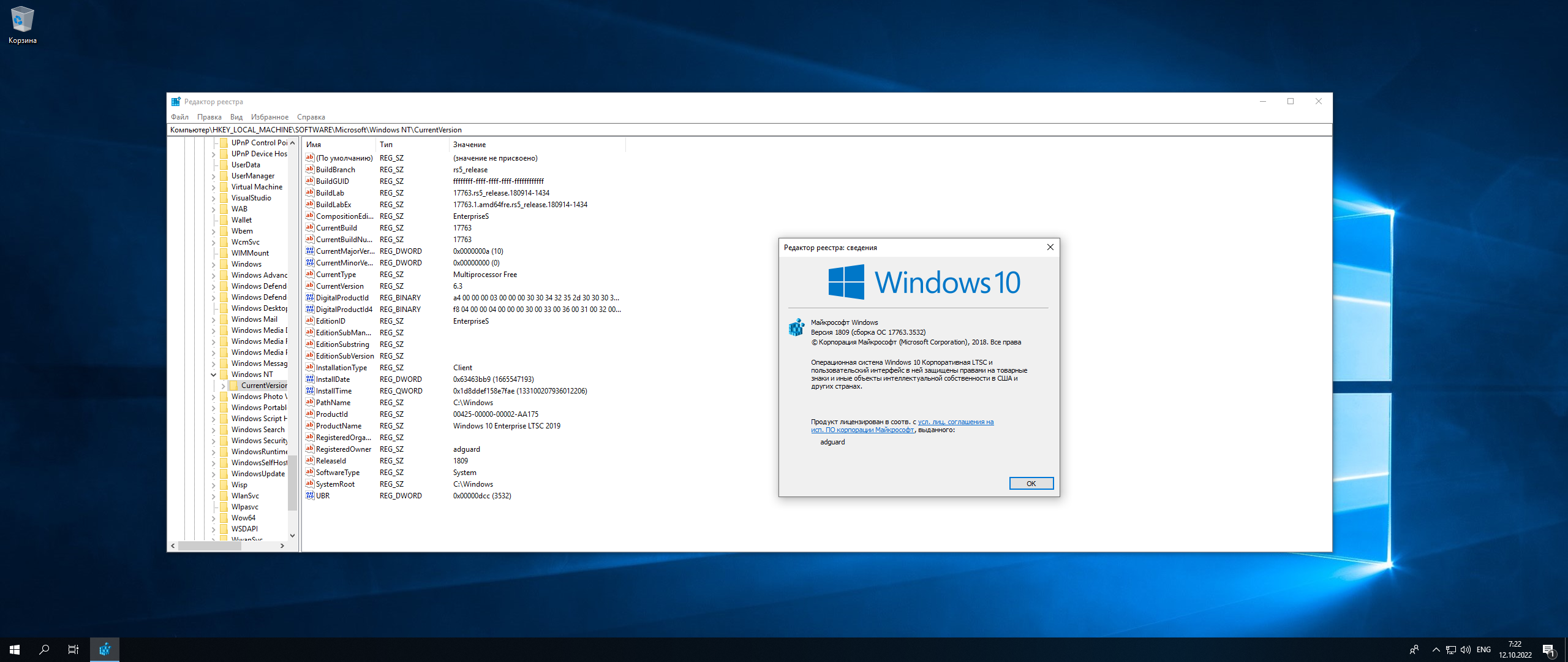Click the Registry Editor title bar icon

click(x=176, y=102)
